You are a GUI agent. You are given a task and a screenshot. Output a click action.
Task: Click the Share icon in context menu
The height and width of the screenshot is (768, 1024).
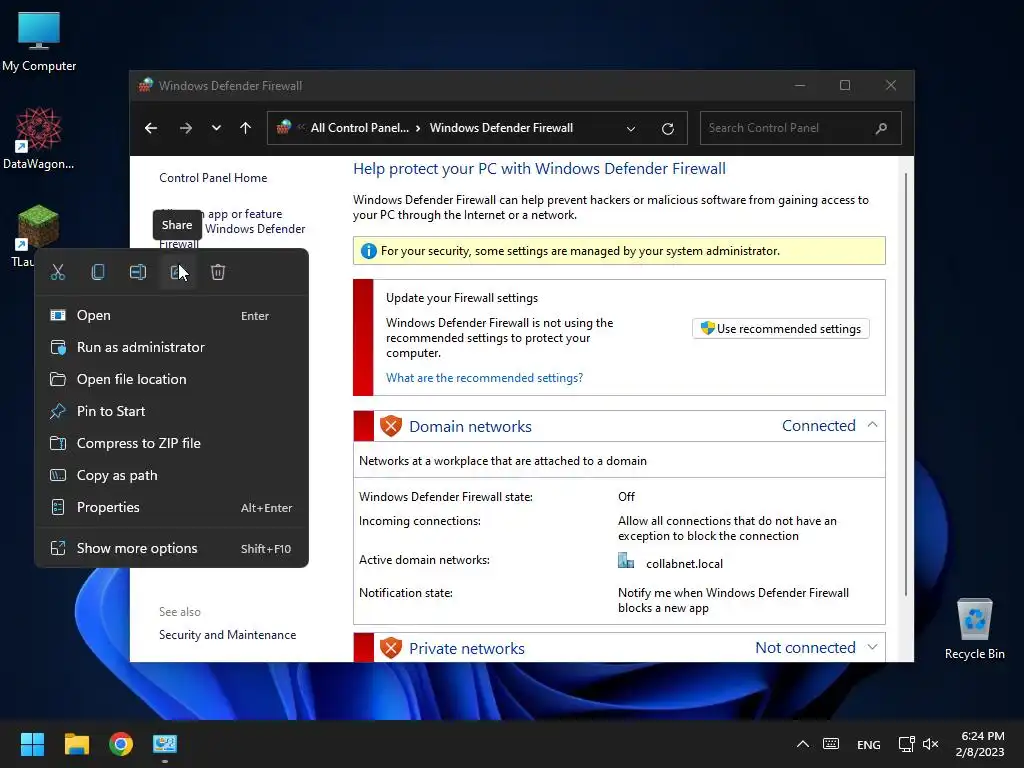[x=178, y=272]
